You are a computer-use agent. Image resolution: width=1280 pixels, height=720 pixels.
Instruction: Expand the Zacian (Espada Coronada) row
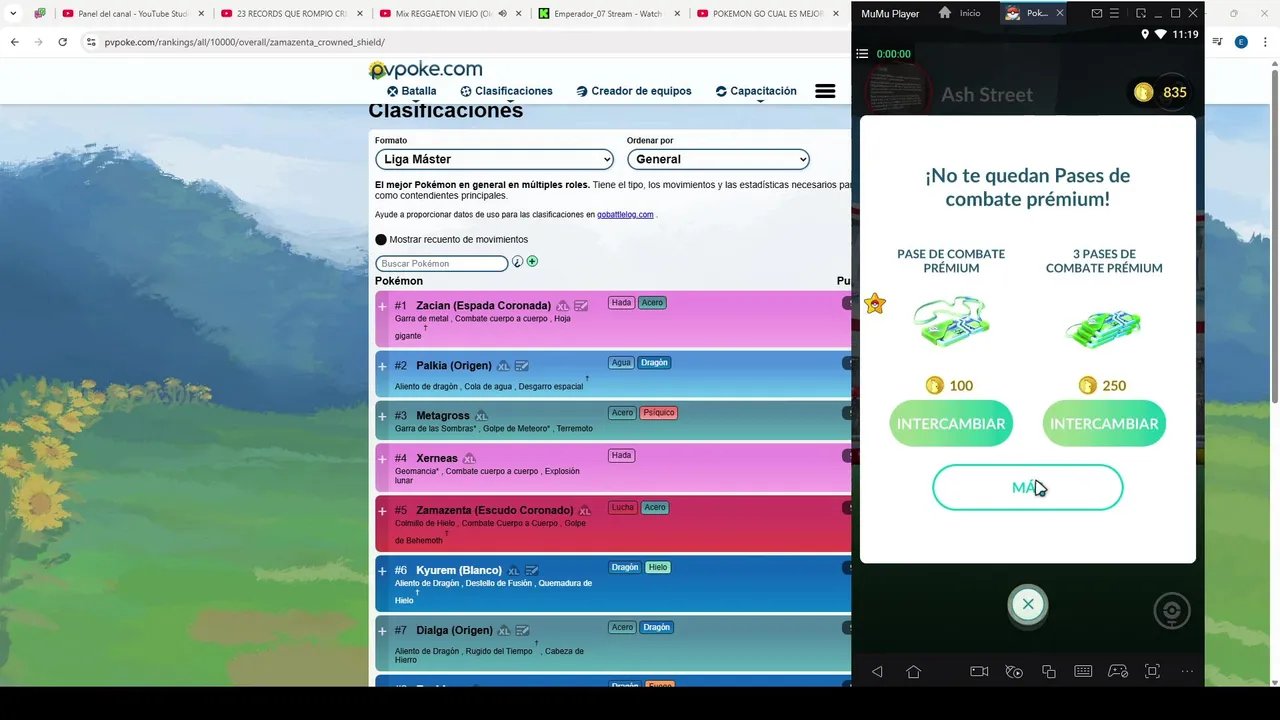pyautogui.click(x=382, y=306)
